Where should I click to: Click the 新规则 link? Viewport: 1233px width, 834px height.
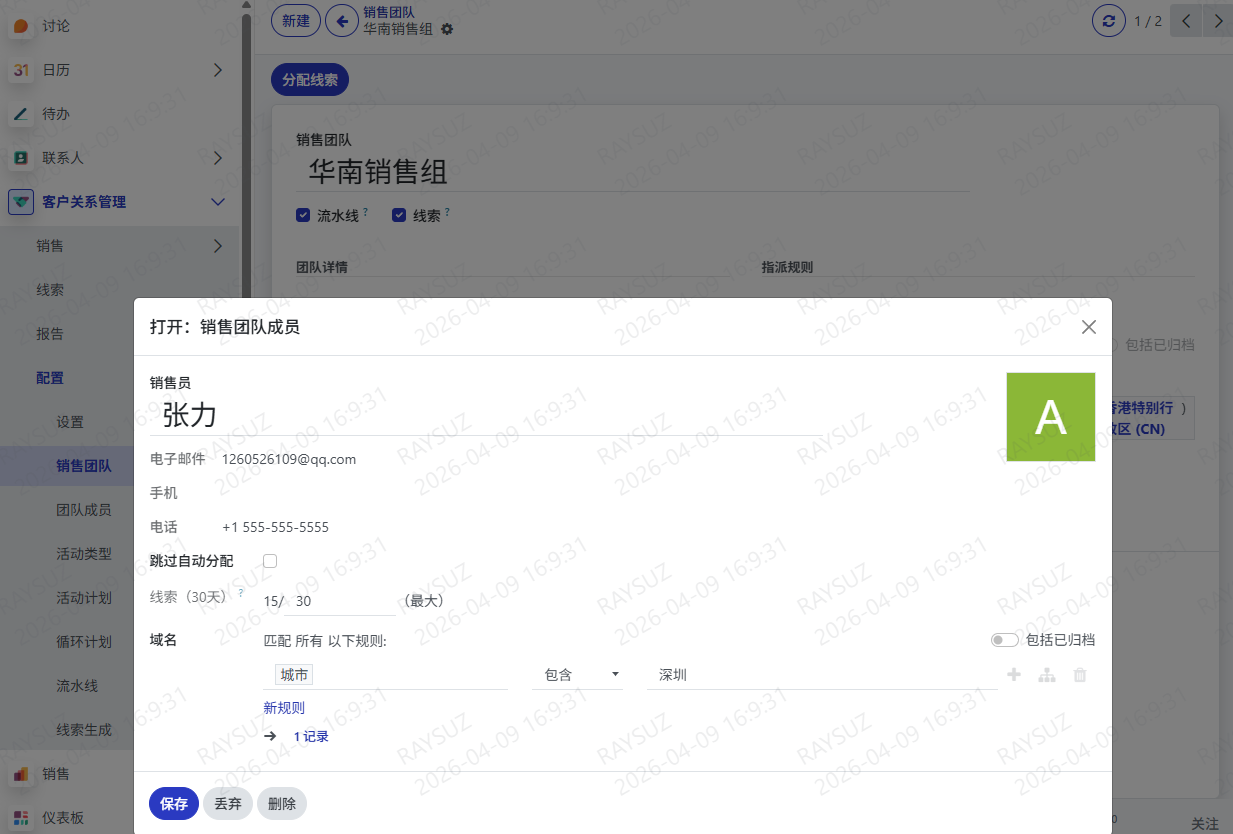[284, 708]
